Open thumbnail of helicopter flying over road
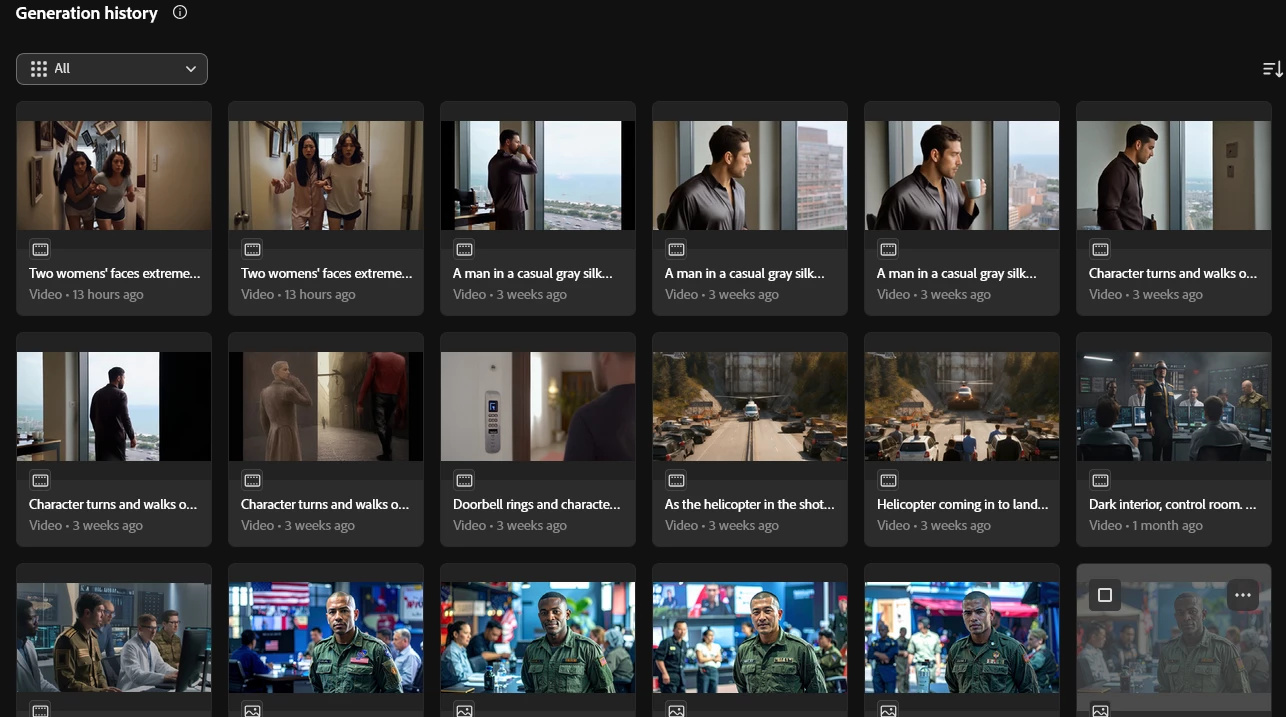Screen dimensions: 1286x717 pos(750,406)
